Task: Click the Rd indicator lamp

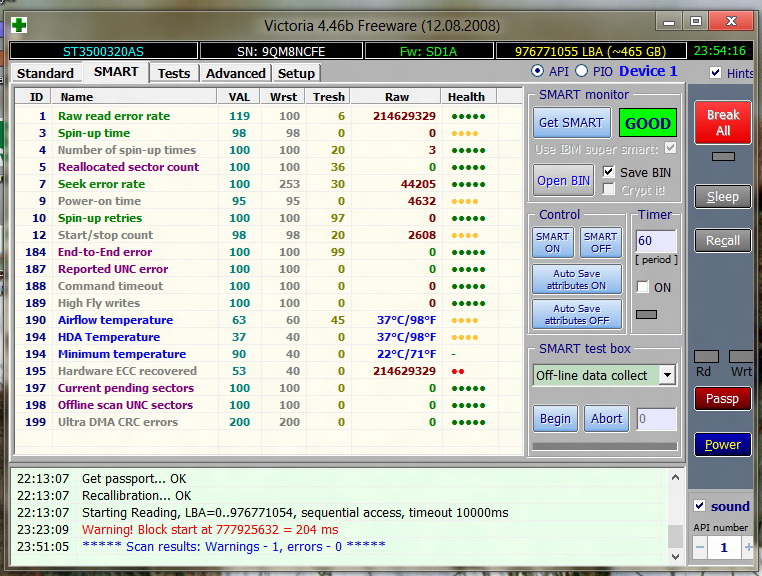Action: [x=706, y=357]
